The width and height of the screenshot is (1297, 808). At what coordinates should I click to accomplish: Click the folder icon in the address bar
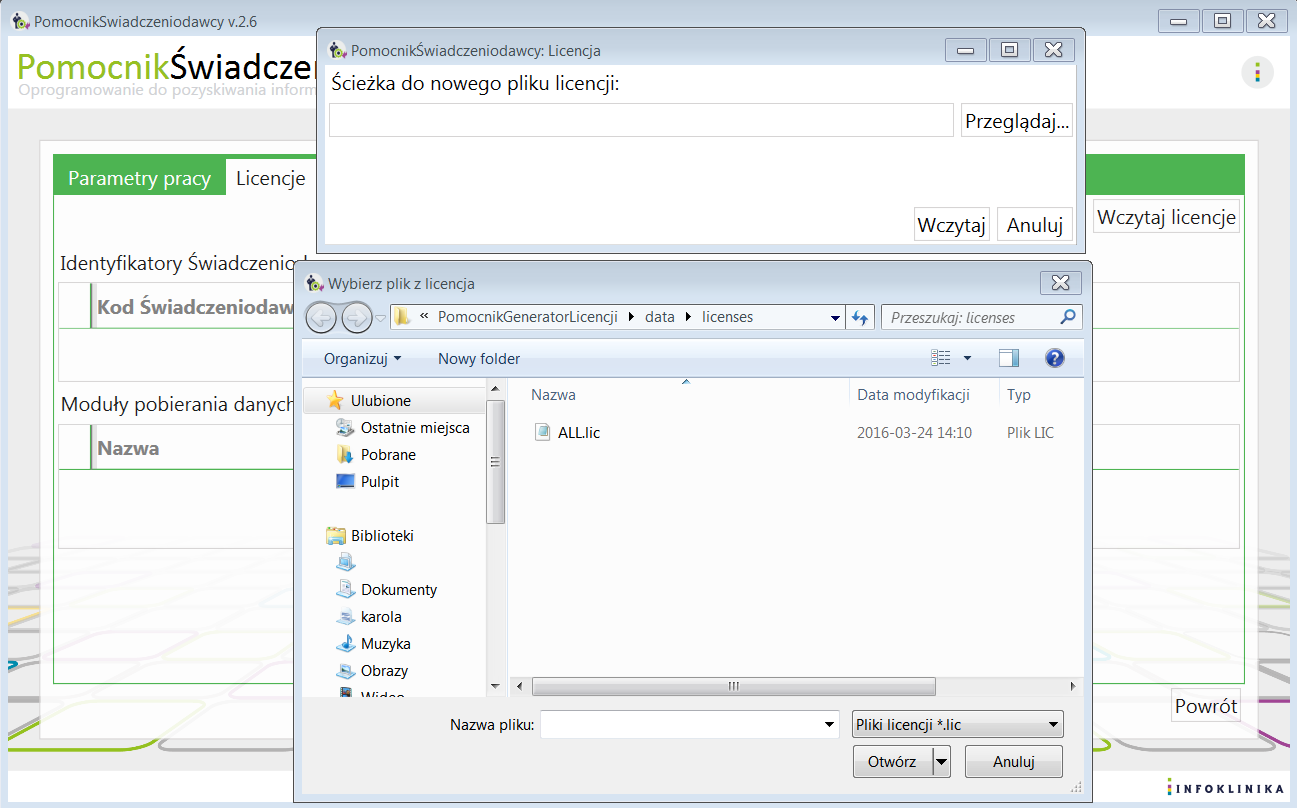[402, 317]
